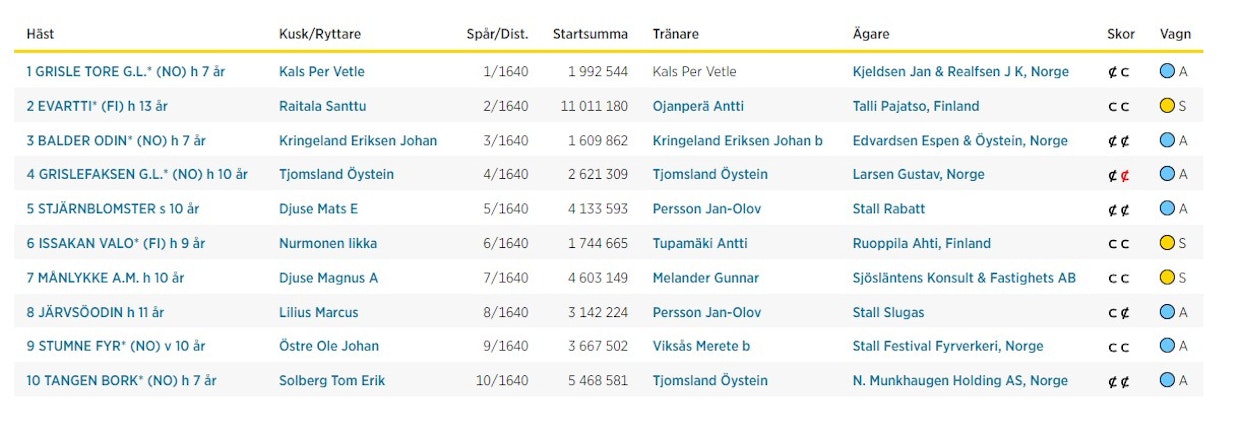Open driver Solberg Tom Erik link
1240x429 pixels.
point(331,381)
